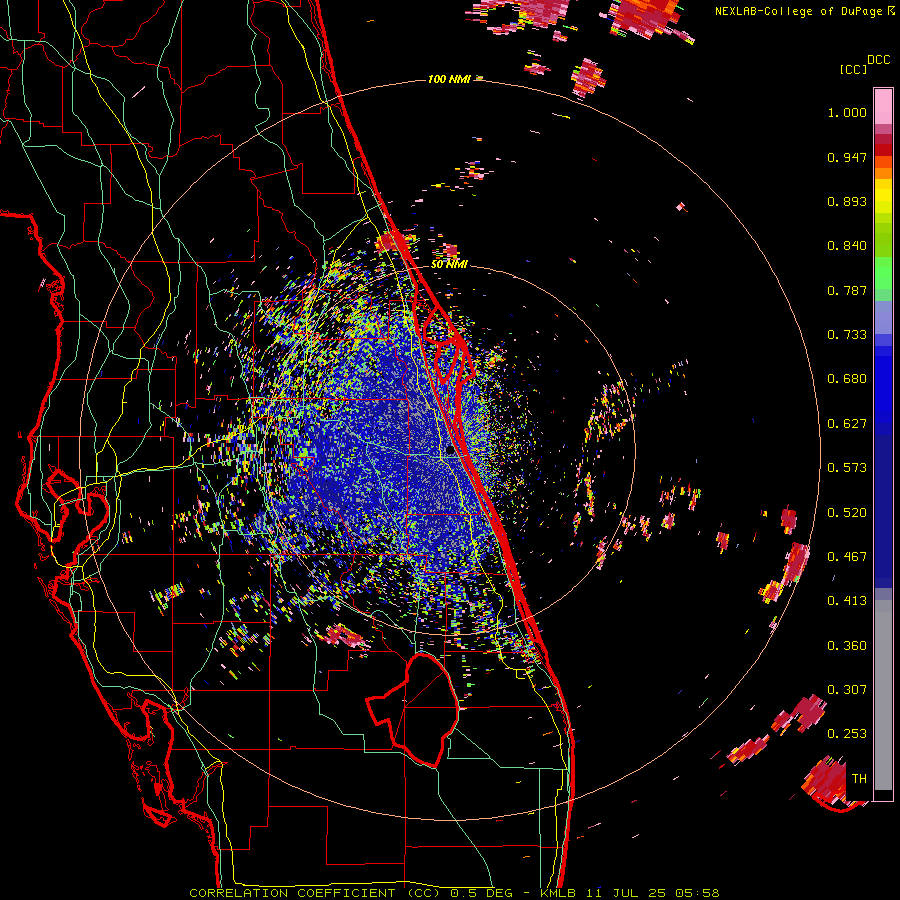The width and height of the screenshot is (900, 900).
Task: Click the 0.360 value on the color scale
Action: tap(847, 646)
